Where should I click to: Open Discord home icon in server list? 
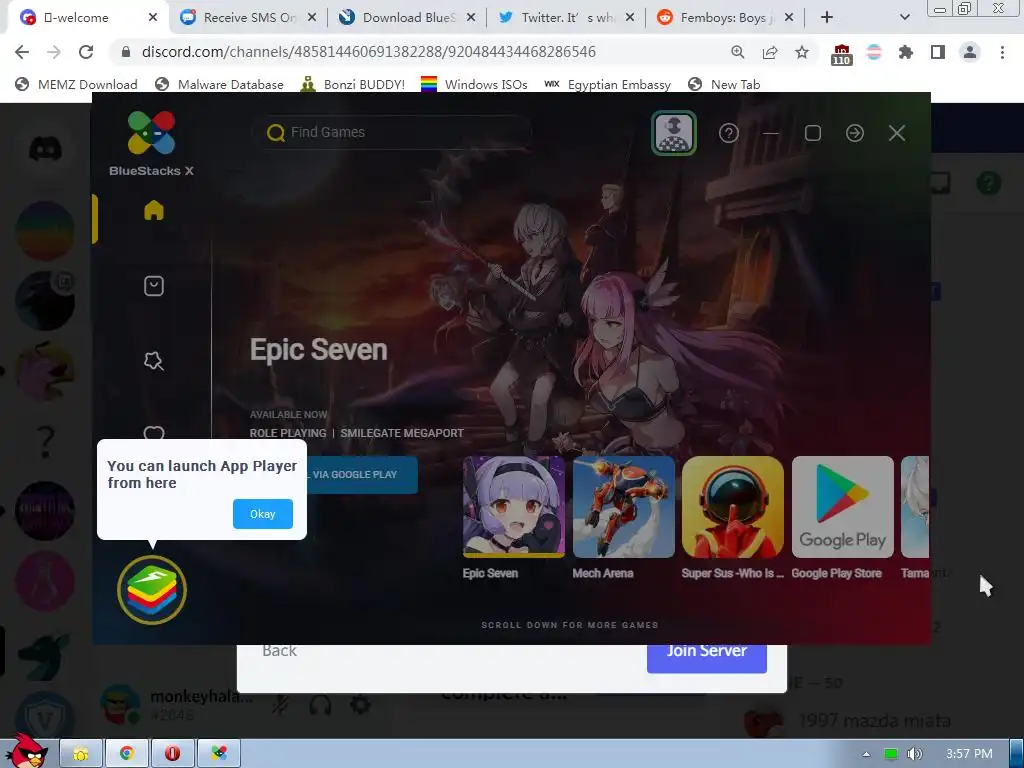click(45, 149)
